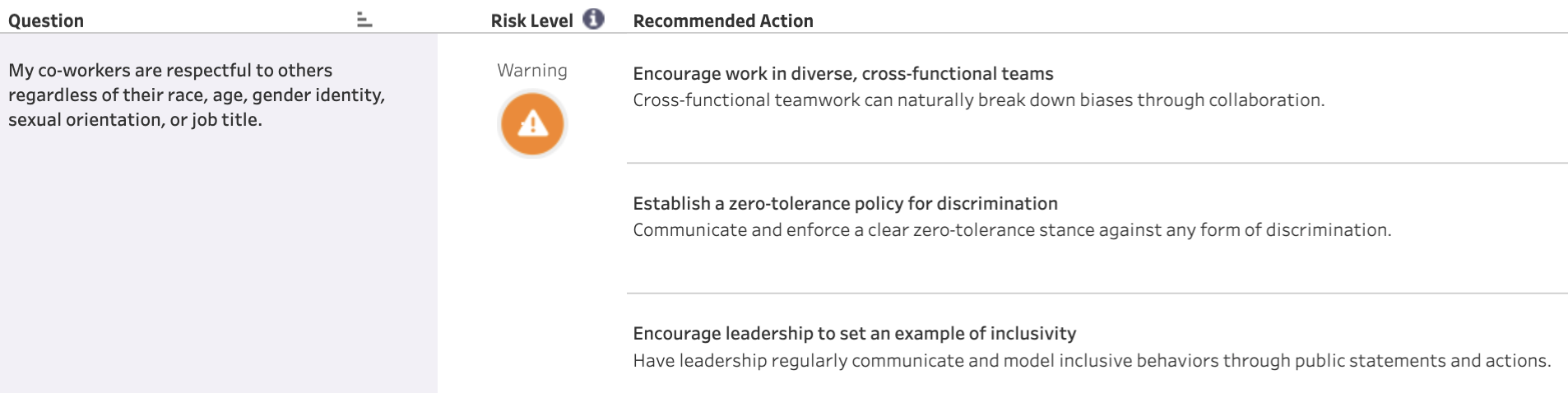Select 'Encourage work in diverse, cross-functional teams' title
Screen dimensions: 1568x393
pyautogui.click(x=842, y=74)
